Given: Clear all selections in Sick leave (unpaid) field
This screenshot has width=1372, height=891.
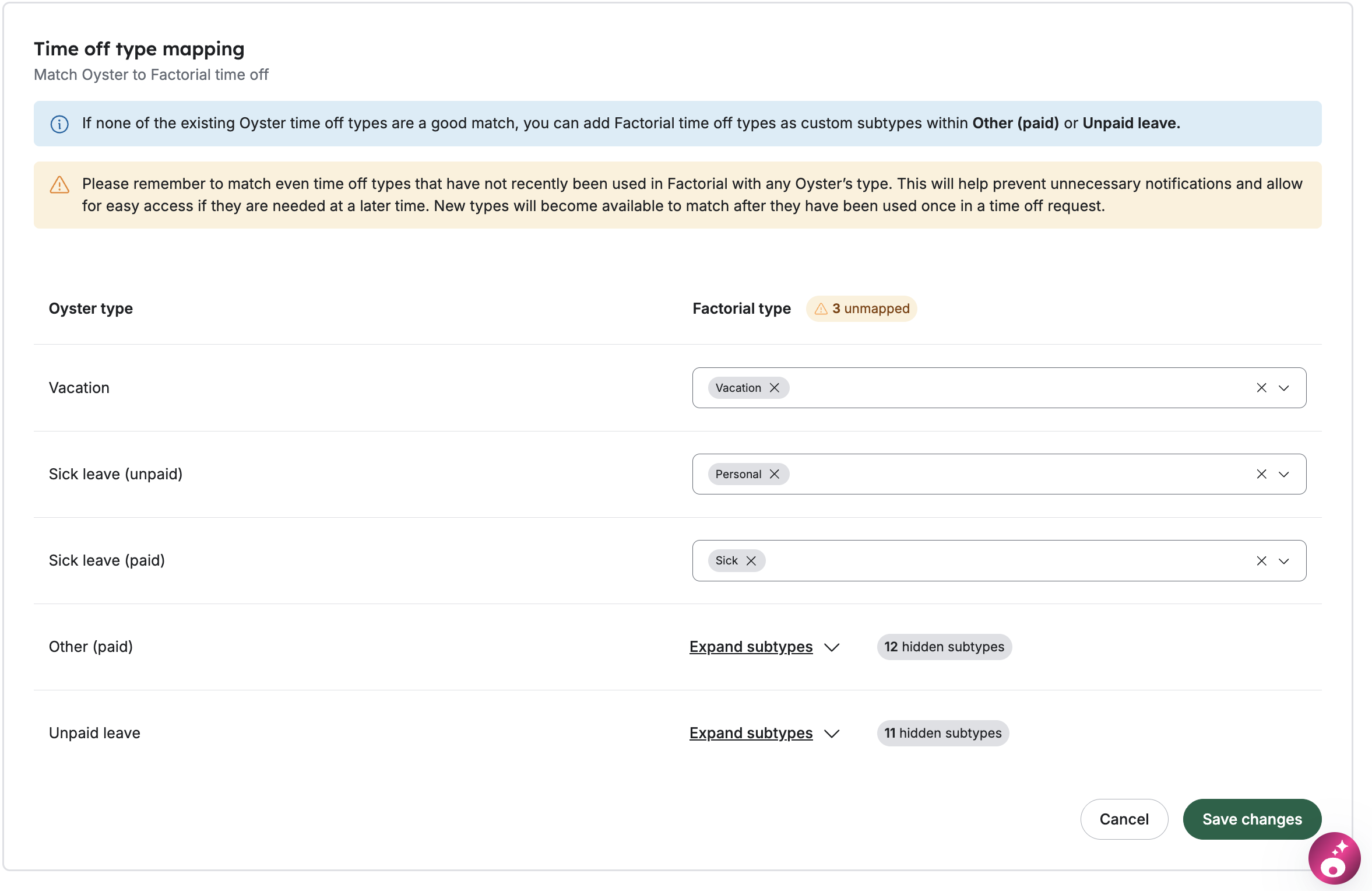Looking at the screenshot, I should [x=1261, y=474].
